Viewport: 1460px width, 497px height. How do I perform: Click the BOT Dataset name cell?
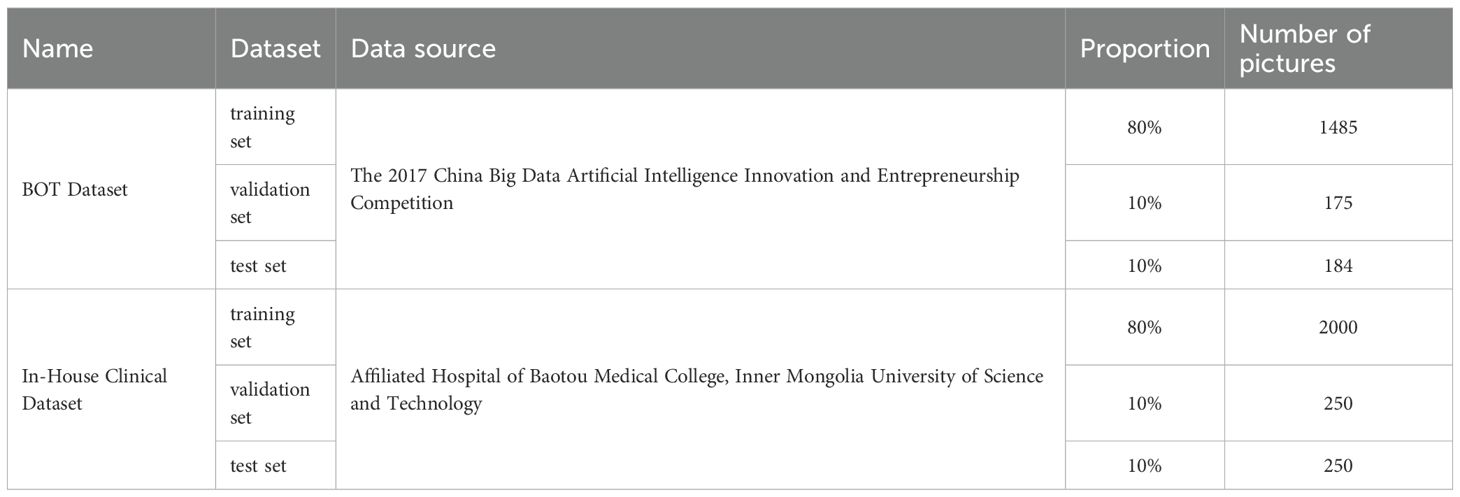(x=75, y=189)
